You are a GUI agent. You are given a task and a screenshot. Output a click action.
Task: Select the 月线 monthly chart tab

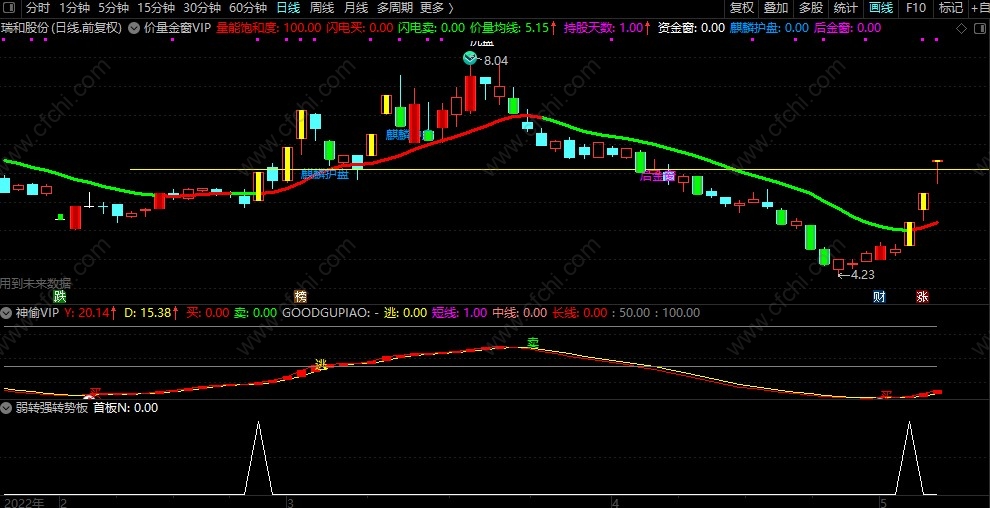pos(355,8)
